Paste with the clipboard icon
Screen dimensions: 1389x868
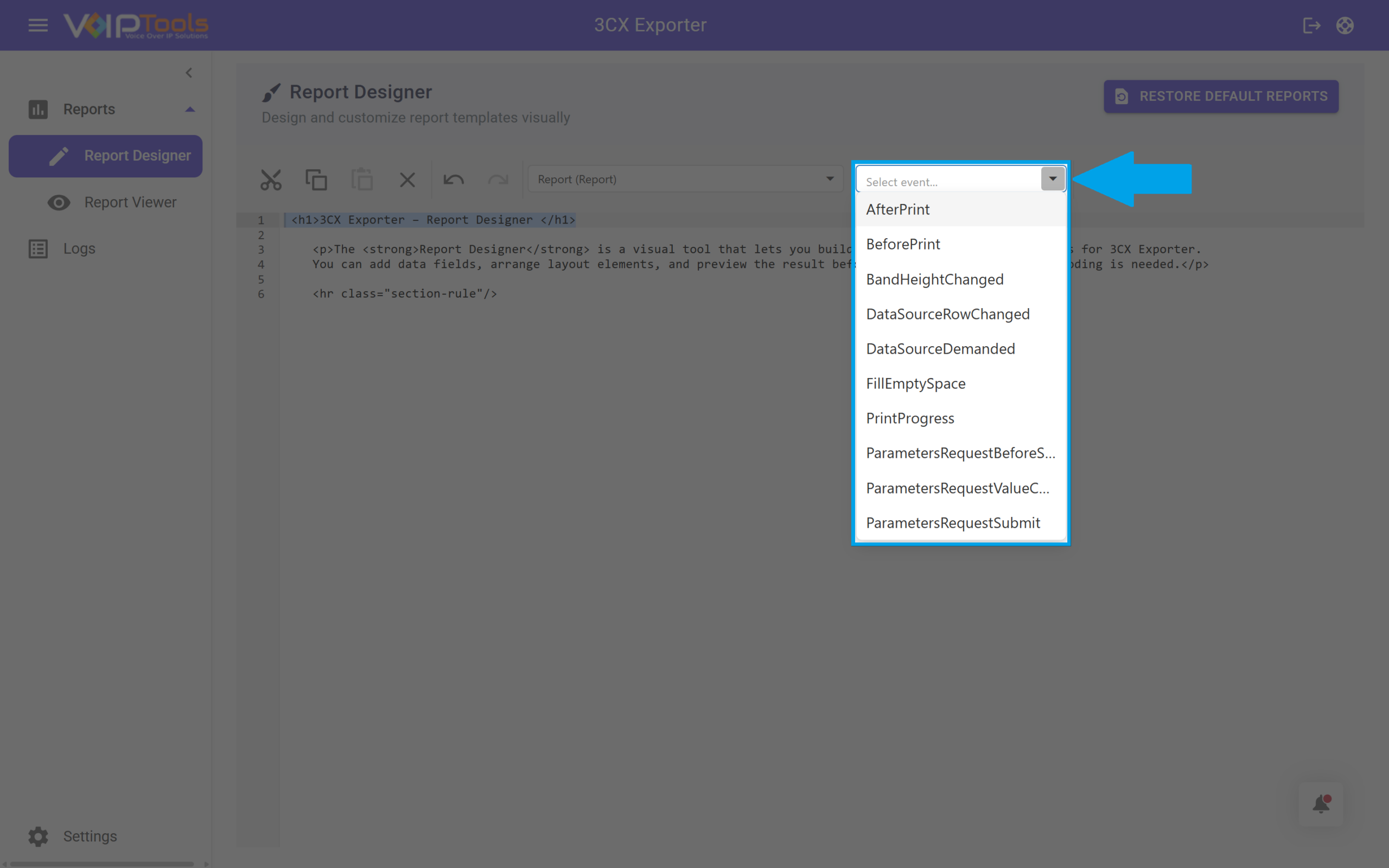[x=361, y=179]
